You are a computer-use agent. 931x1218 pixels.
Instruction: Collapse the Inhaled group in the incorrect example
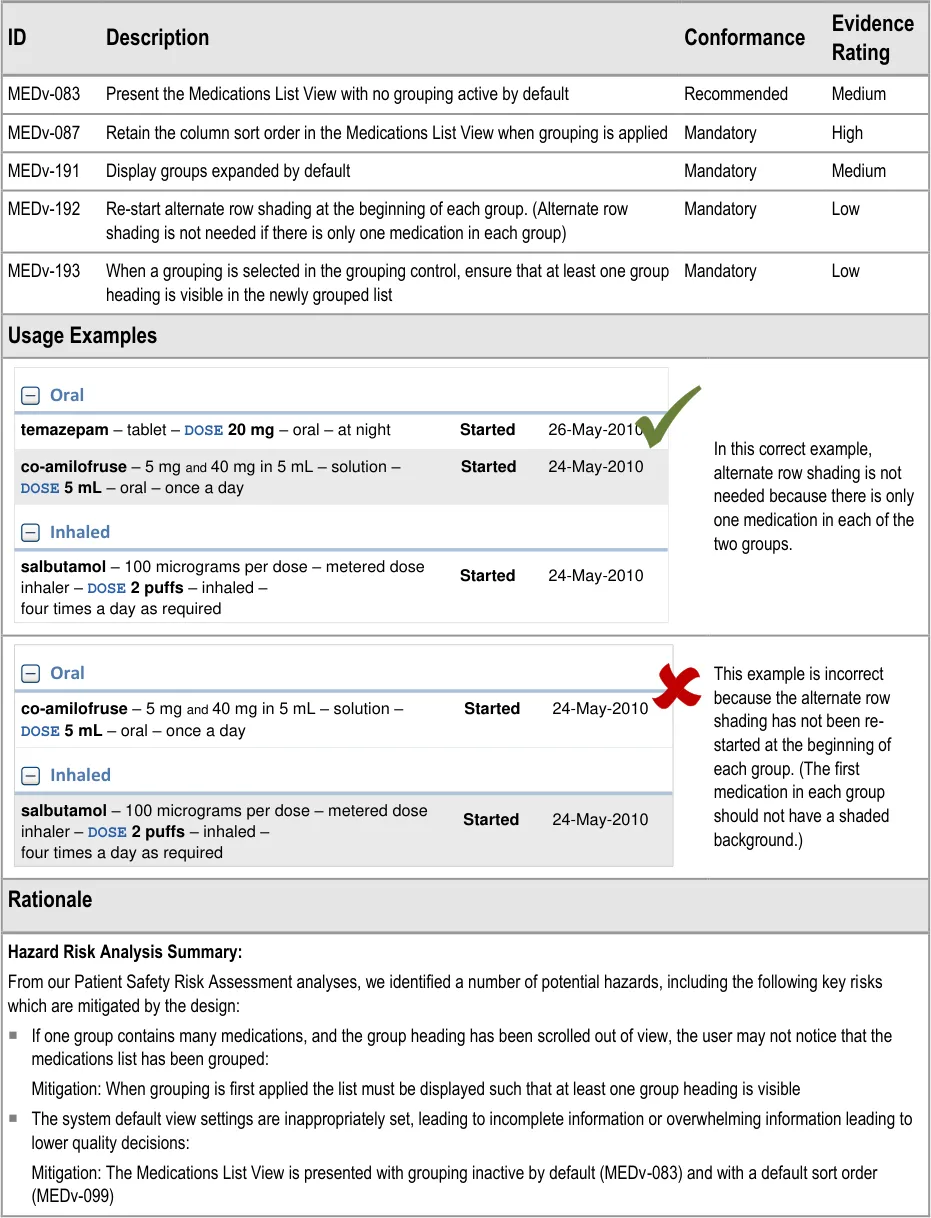coord(31,776)
